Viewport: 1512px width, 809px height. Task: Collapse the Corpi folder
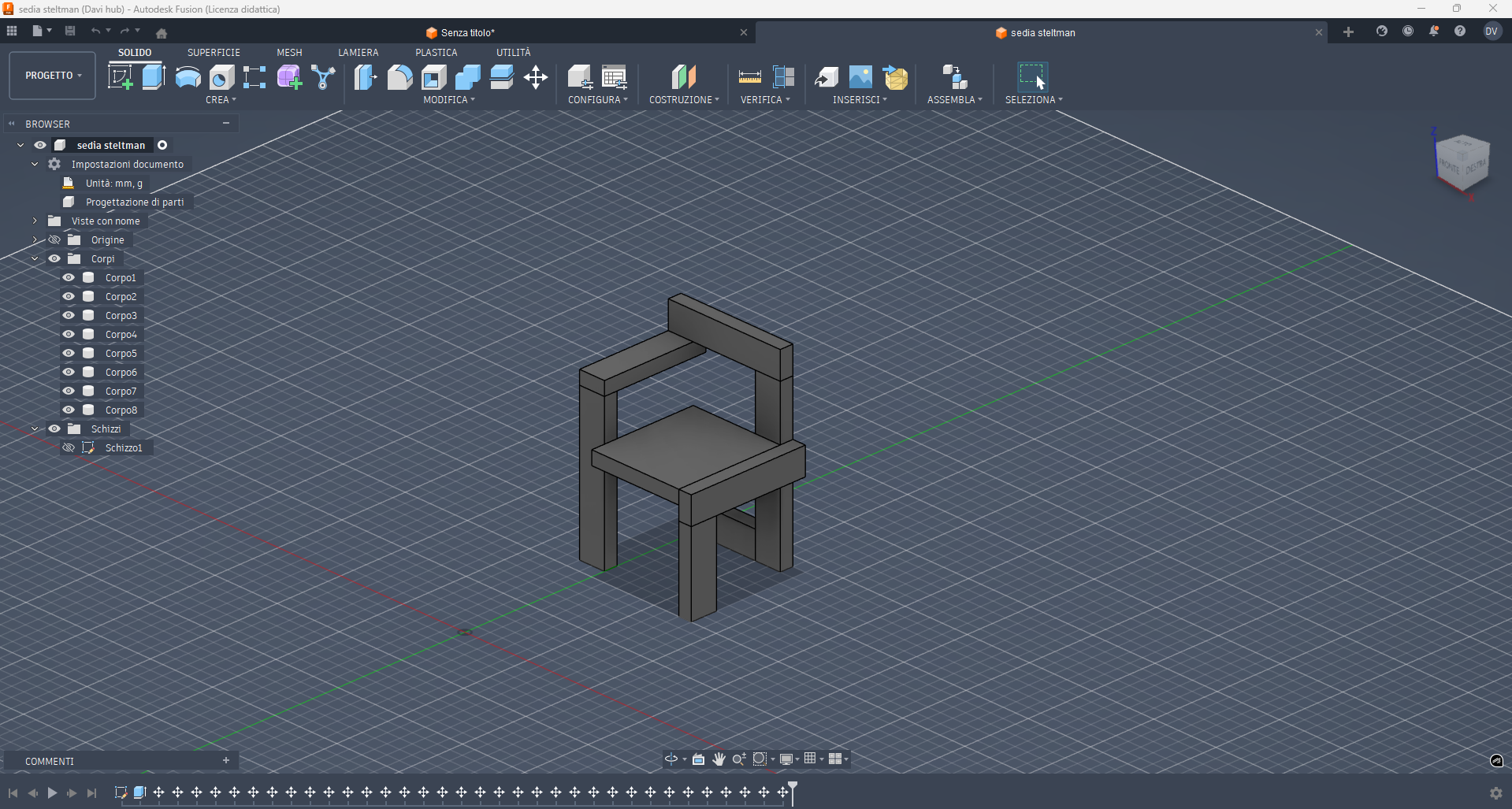(35, 258)
